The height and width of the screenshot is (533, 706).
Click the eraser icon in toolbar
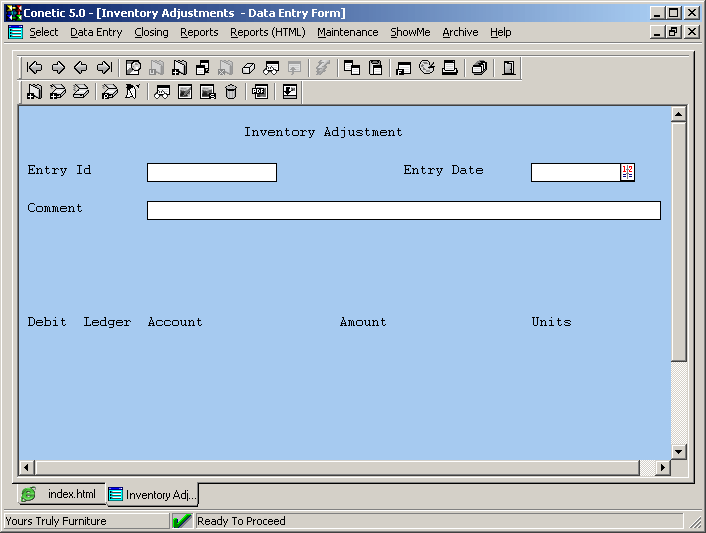tap(248, 68)
